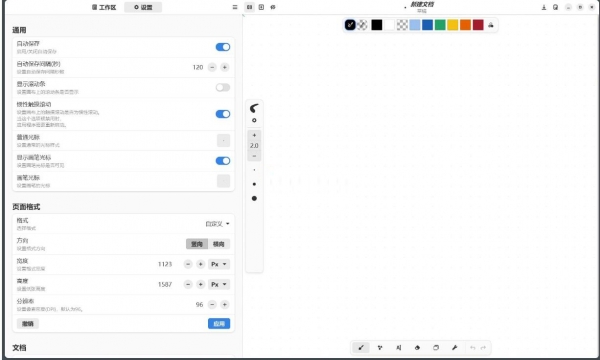Image resolution: width=600 pixels, height=360 pixels.
Task: Select 横向 landscape orientation
Action: click(219, 244)
